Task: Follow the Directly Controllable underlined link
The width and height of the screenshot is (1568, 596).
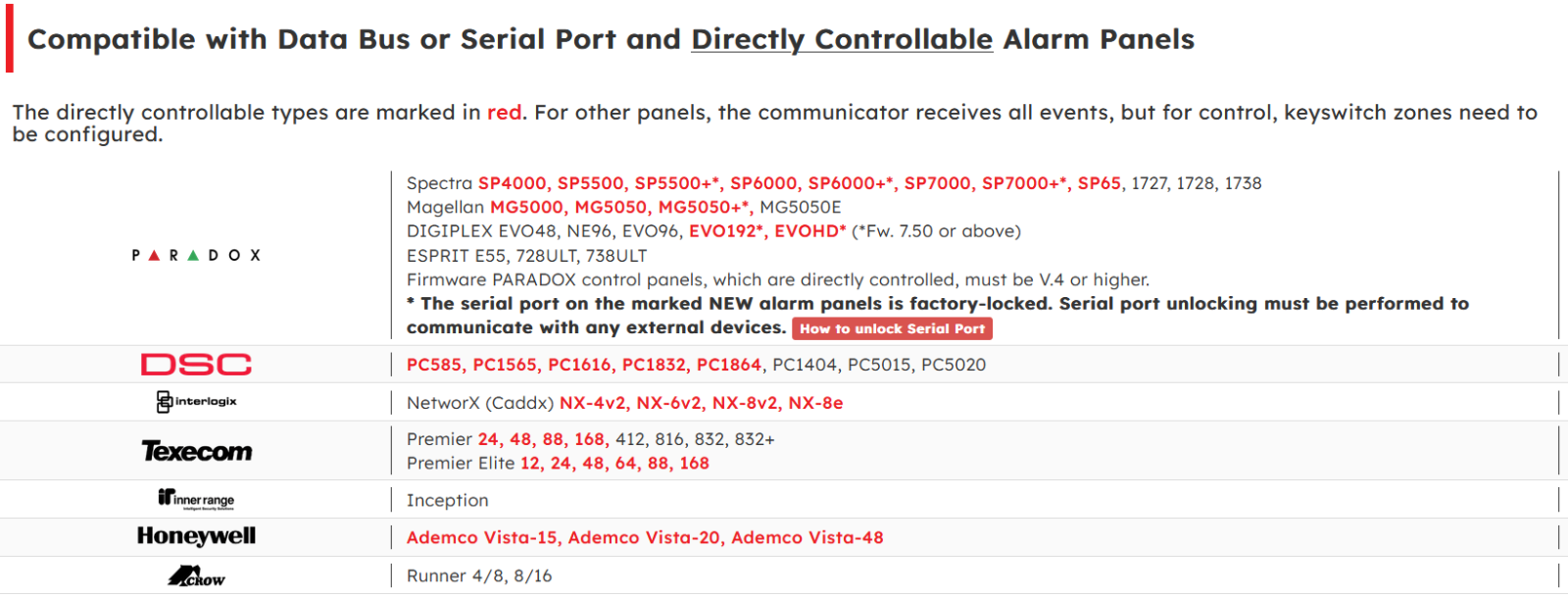Action: click(842, 39)
